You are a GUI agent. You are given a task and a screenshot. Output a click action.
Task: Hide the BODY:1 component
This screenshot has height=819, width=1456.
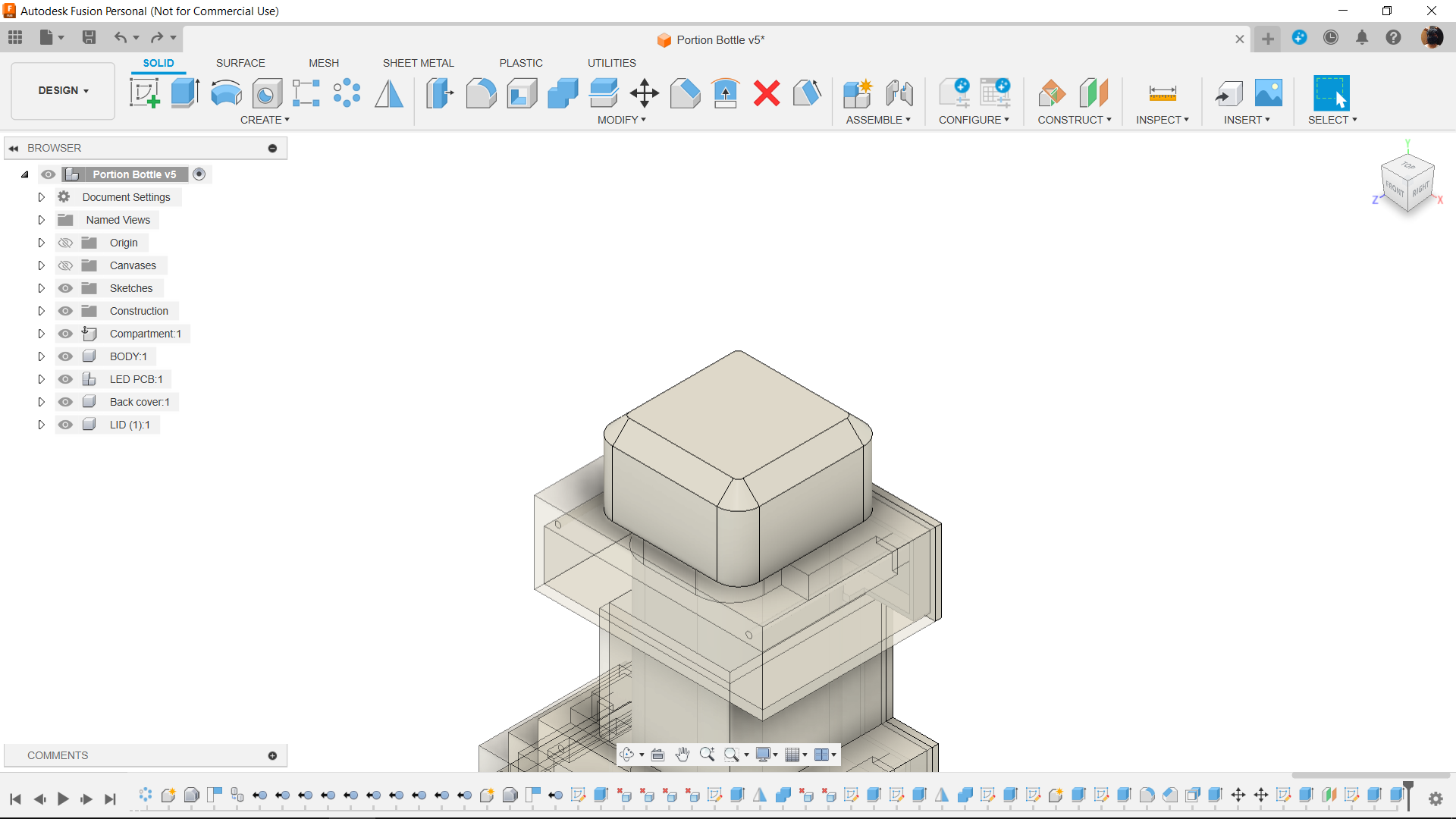66,356
